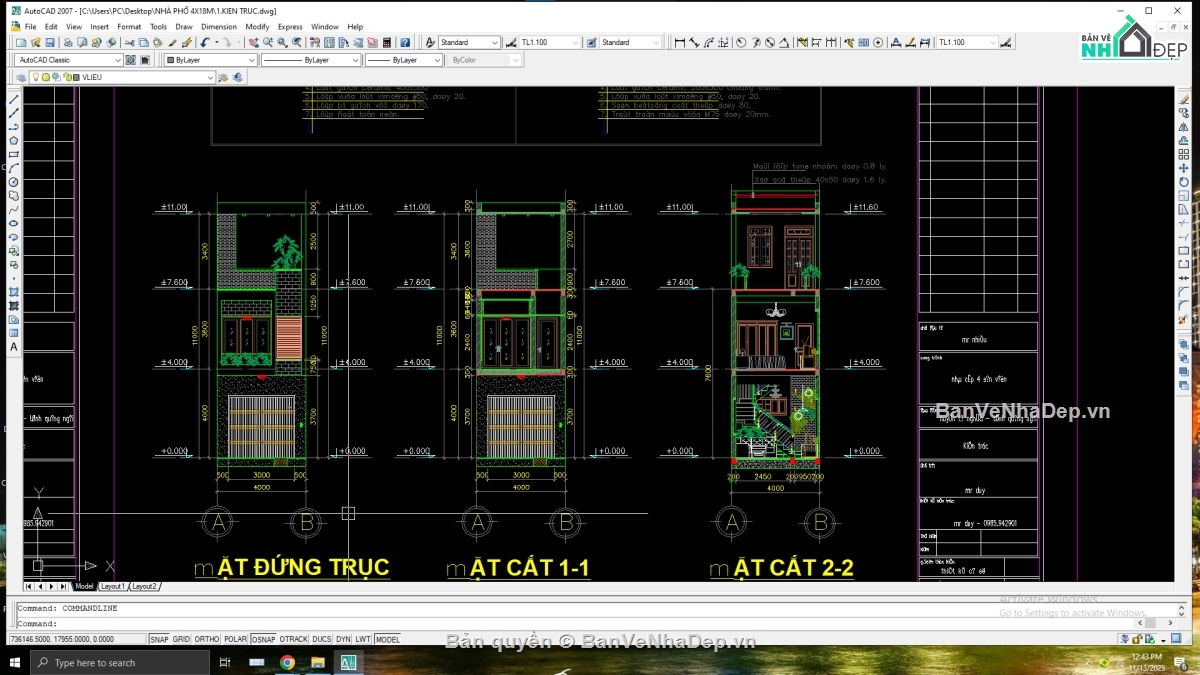This screenshot has height=675, width=1200.
Task: Open the table style Standard dropdown
Action: click(631, 42)
